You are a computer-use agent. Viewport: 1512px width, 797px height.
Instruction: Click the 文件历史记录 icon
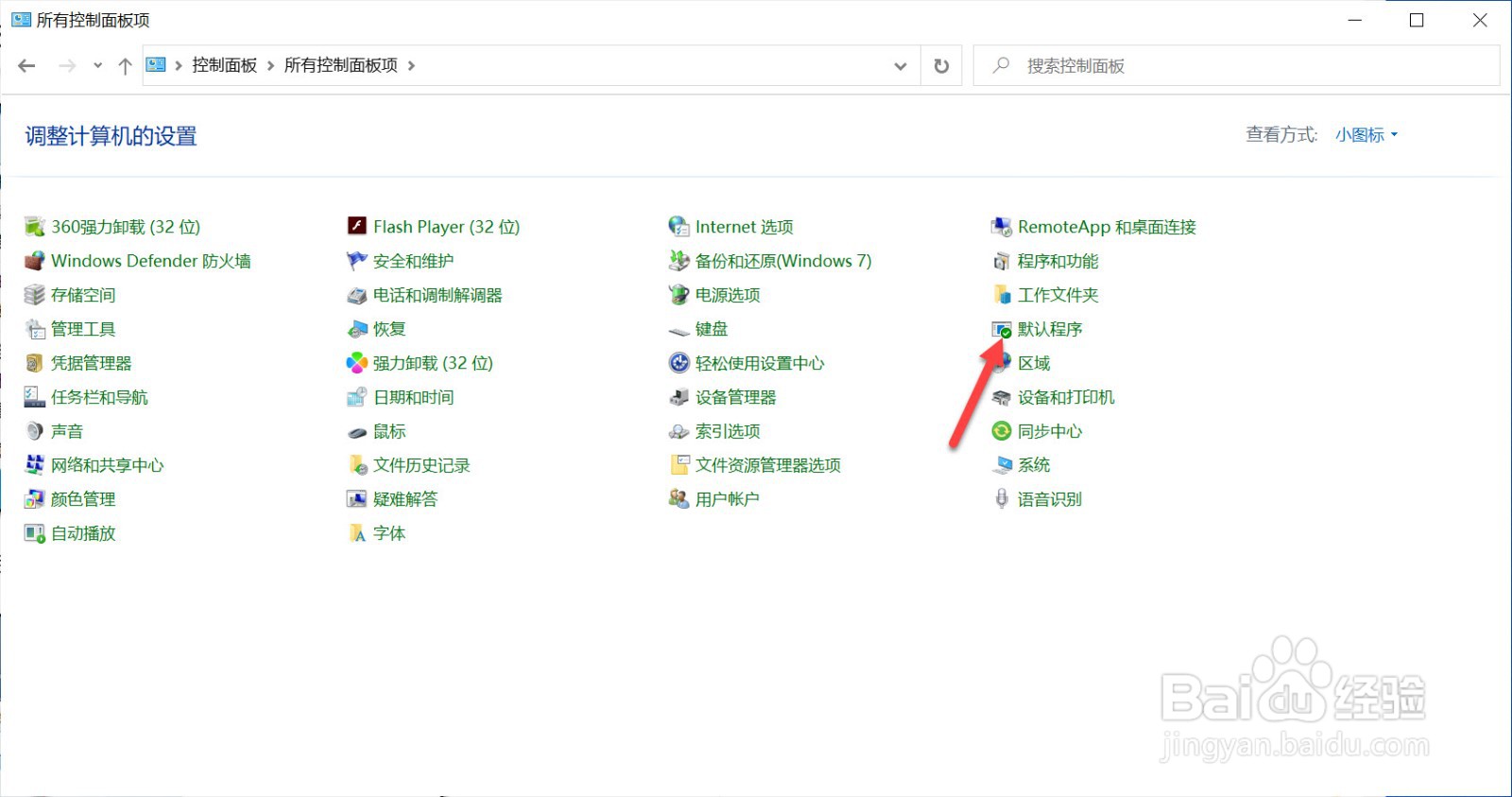357,465
